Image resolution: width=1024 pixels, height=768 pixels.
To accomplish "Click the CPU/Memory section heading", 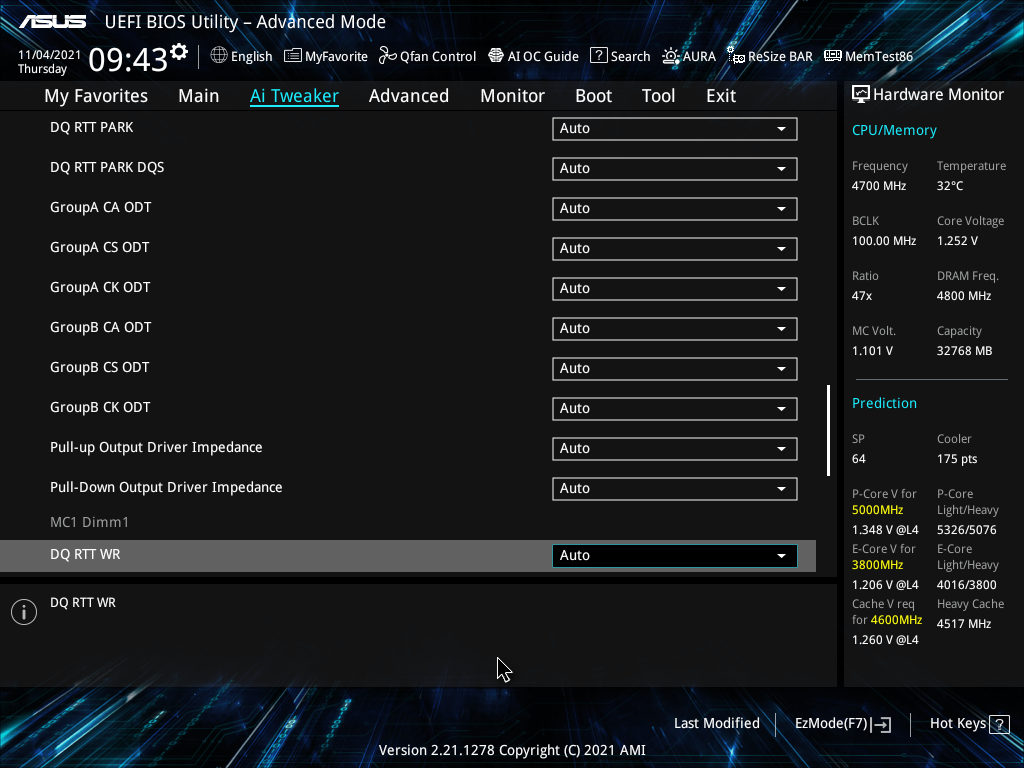I will (x=894, y=131).
